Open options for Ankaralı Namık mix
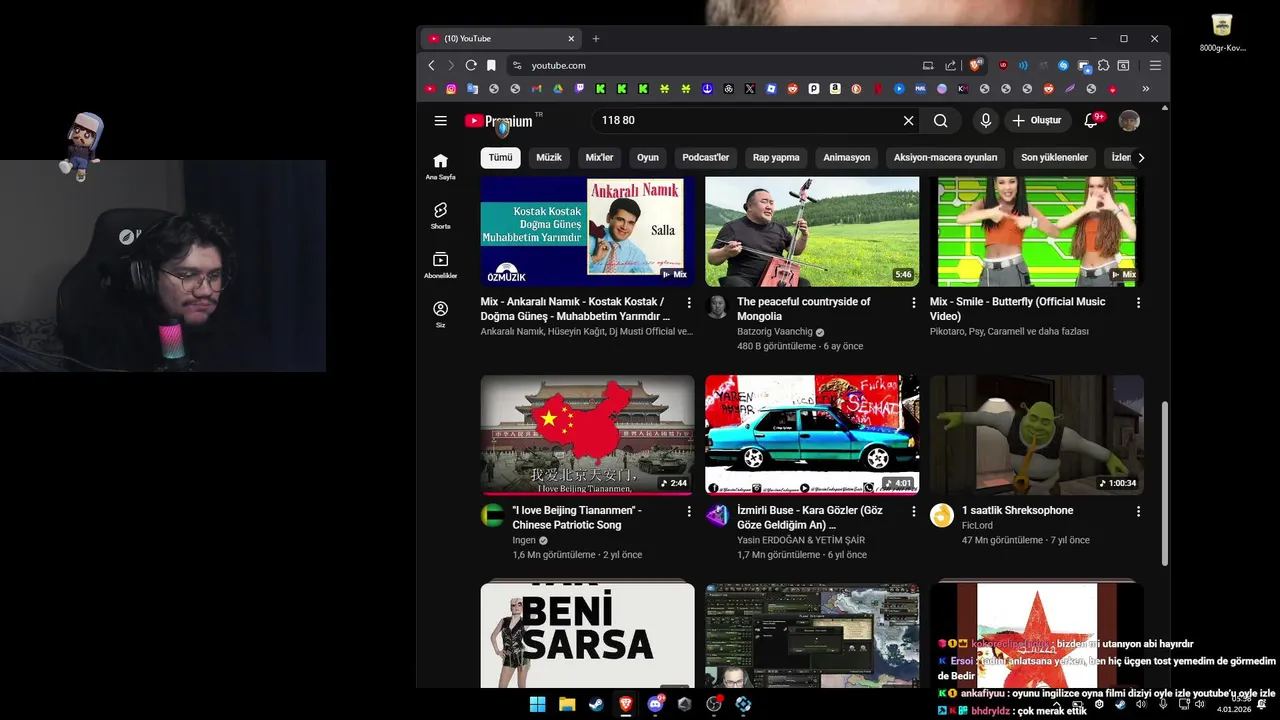This screenshot has width=1280, height=720. (x=688, y=302)
